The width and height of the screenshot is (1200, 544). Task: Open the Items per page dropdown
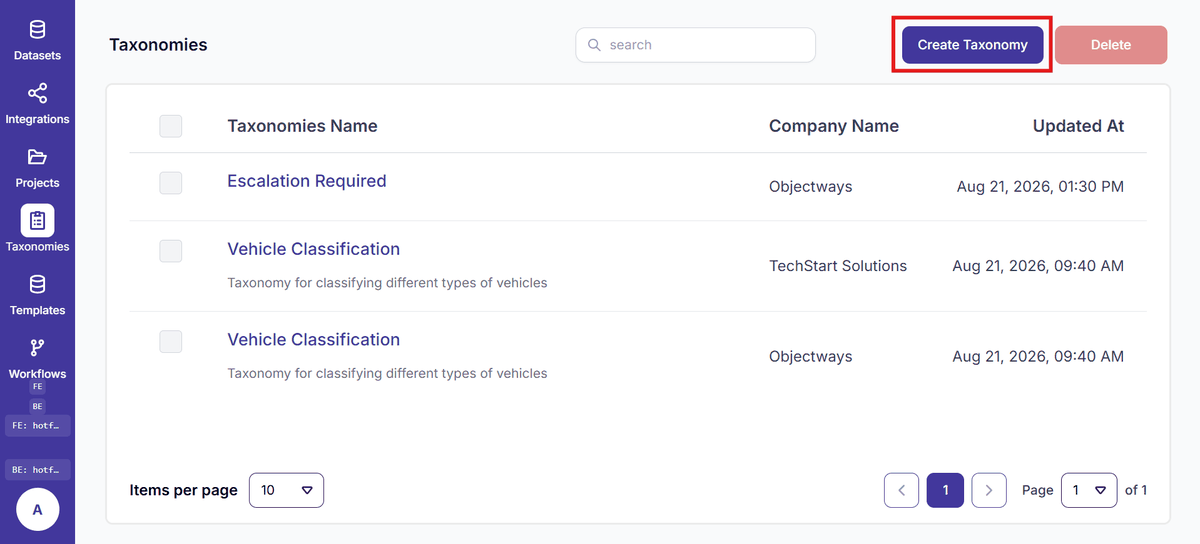(x=286, y=490)
